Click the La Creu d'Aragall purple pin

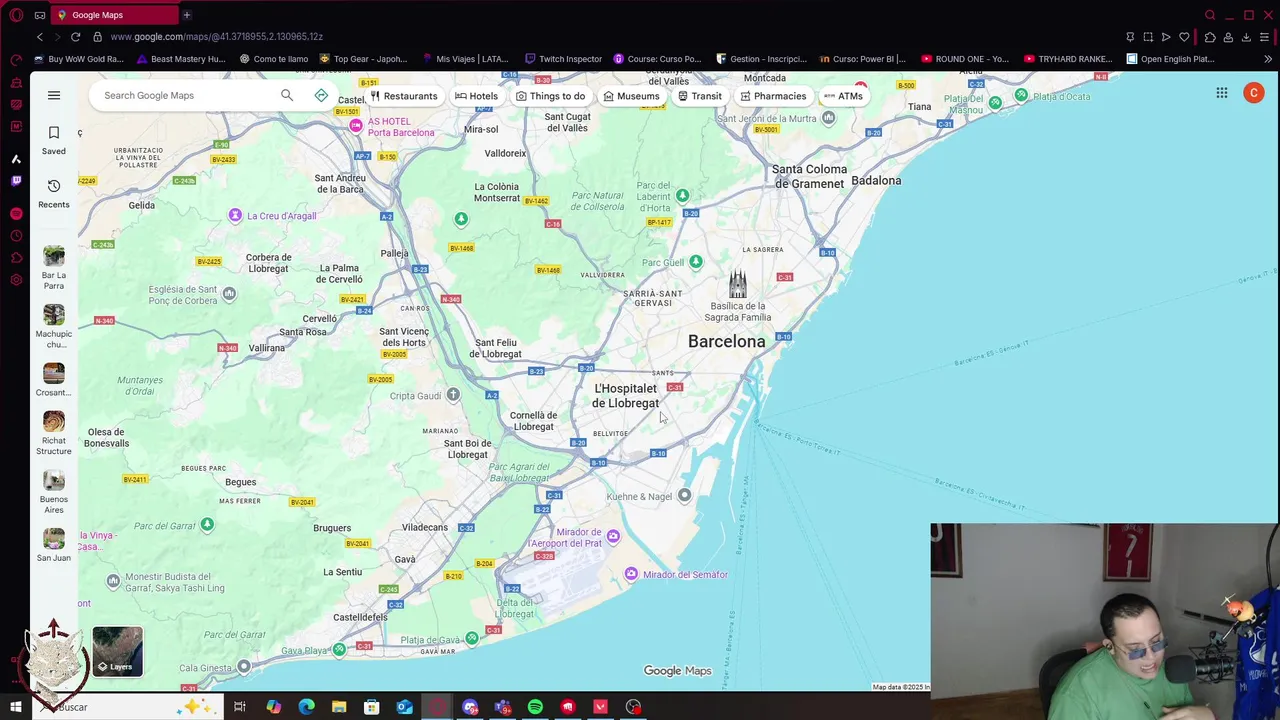click(x=235, y=215)
